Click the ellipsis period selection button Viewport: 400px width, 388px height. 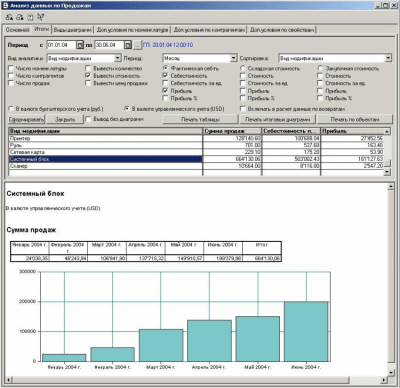click(x=137, y=45)
